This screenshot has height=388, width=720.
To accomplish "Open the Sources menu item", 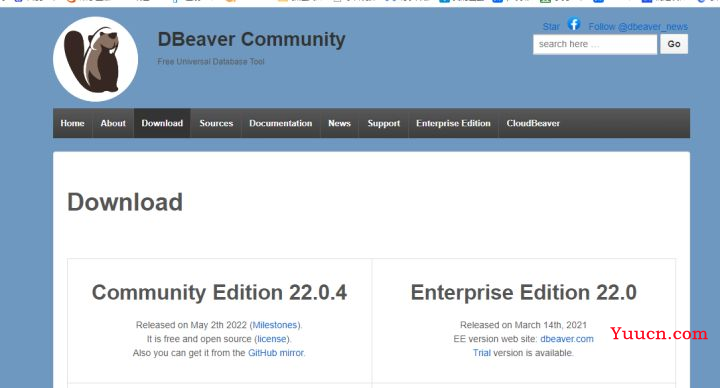I will (x=216, y=123).
